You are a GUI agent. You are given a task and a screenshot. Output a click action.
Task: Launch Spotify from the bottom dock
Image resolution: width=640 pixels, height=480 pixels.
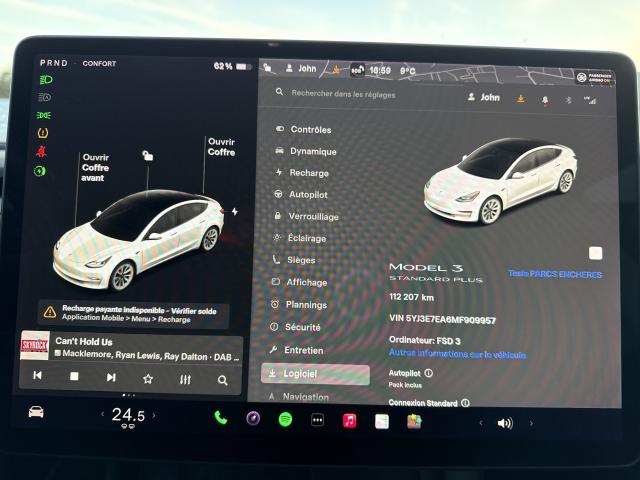(x=285, y=420)
